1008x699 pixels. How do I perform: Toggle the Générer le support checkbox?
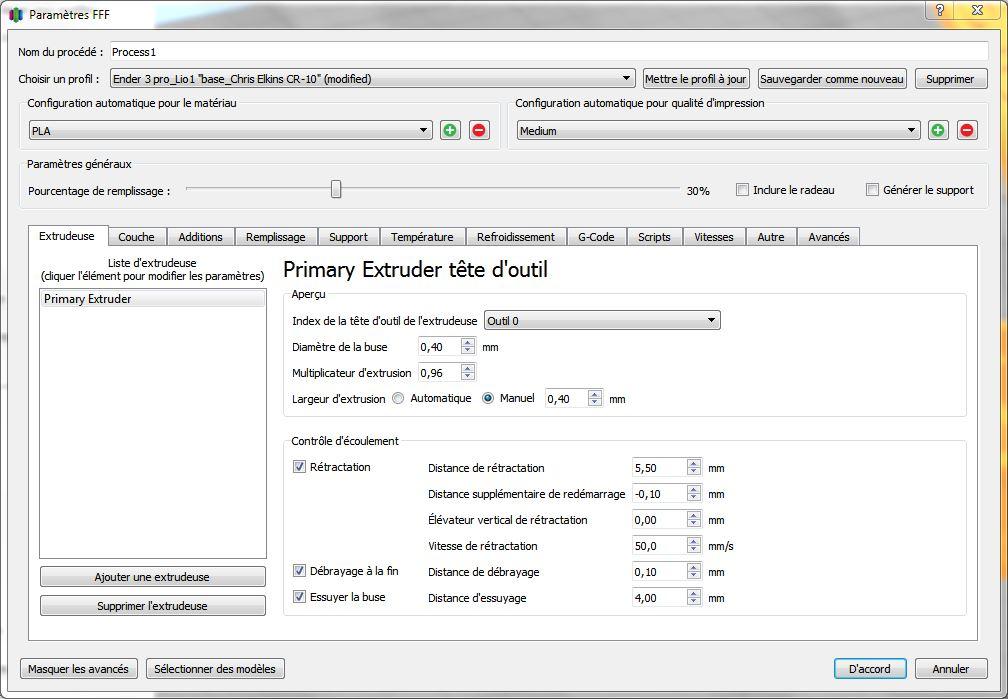[872, 190]
